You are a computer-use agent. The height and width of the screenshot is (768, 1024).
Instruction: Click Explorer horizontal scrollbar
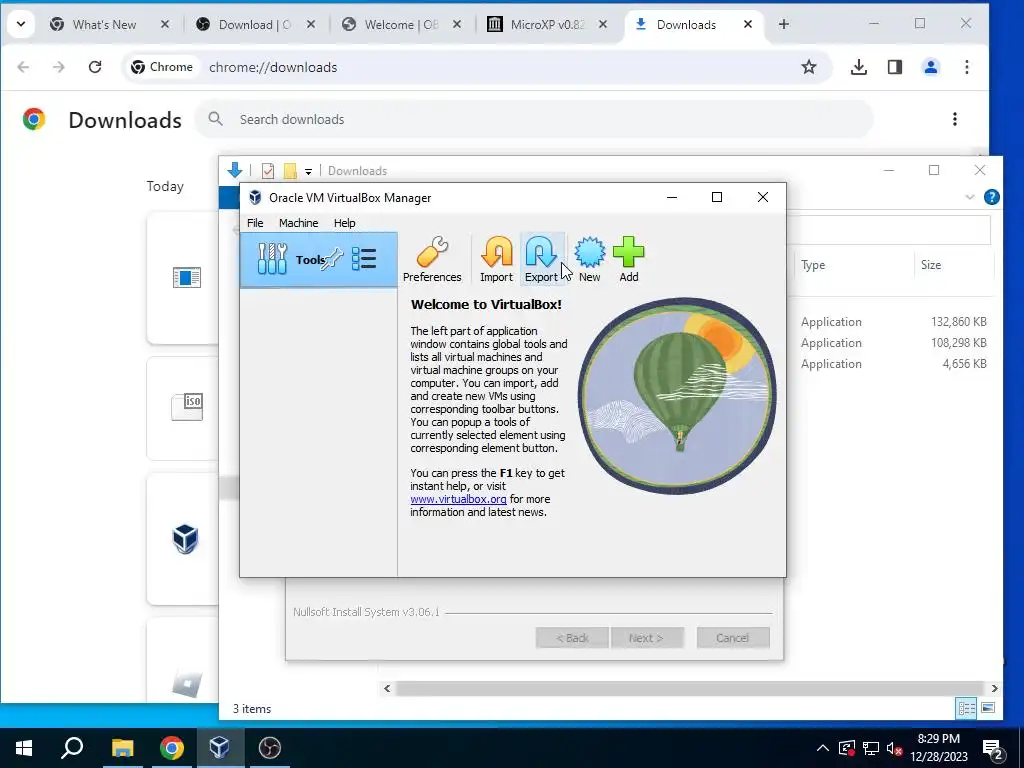coord(690,688)
